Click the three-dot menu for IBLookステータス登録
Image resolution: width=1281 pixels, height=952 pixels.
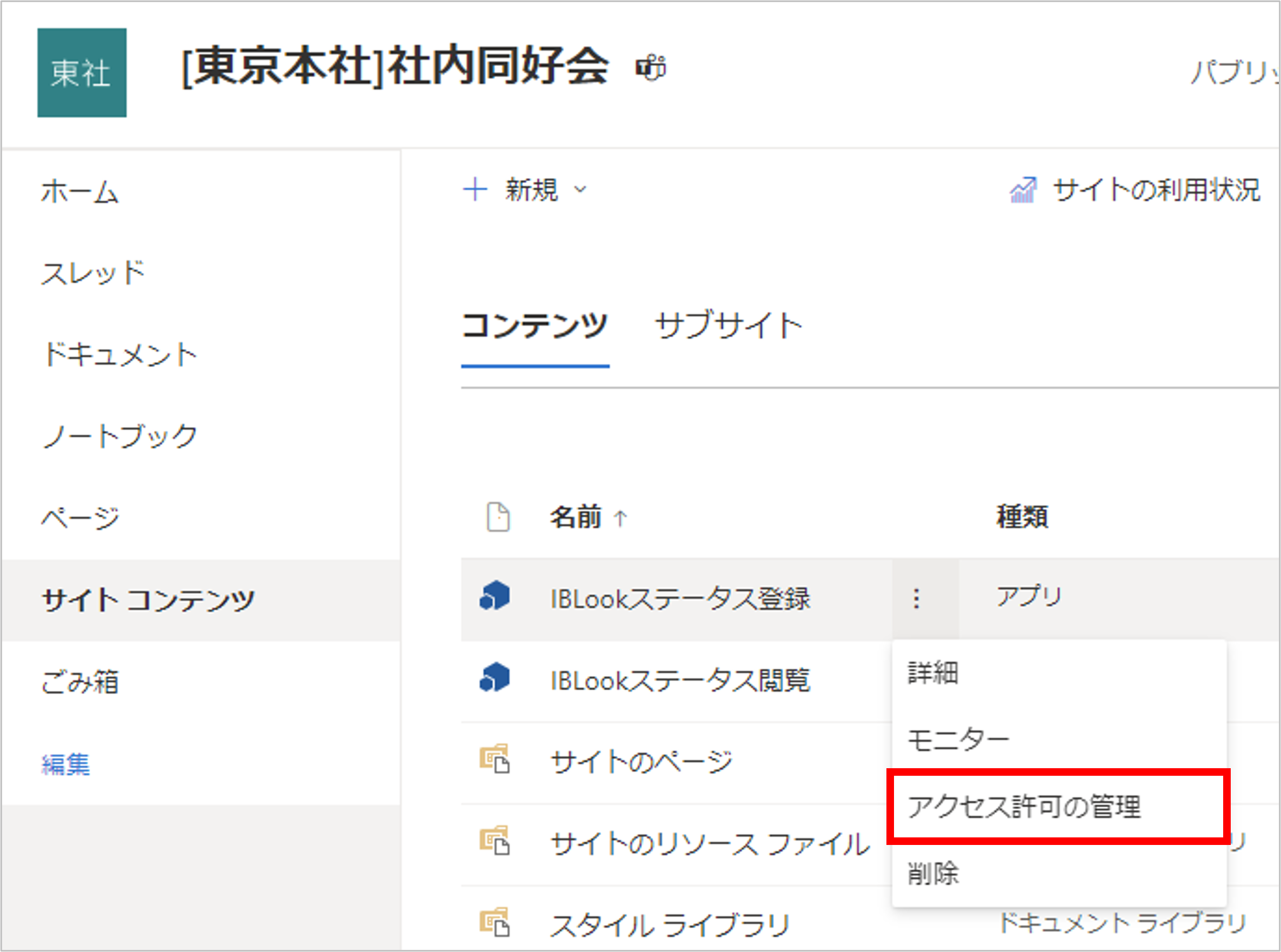click(916, 599)
